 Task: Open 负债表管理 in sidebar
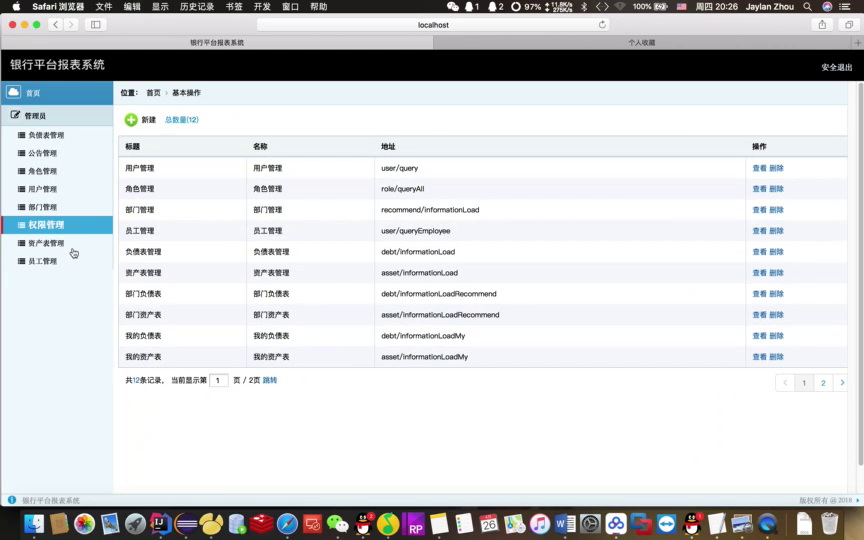pos(46,135)
